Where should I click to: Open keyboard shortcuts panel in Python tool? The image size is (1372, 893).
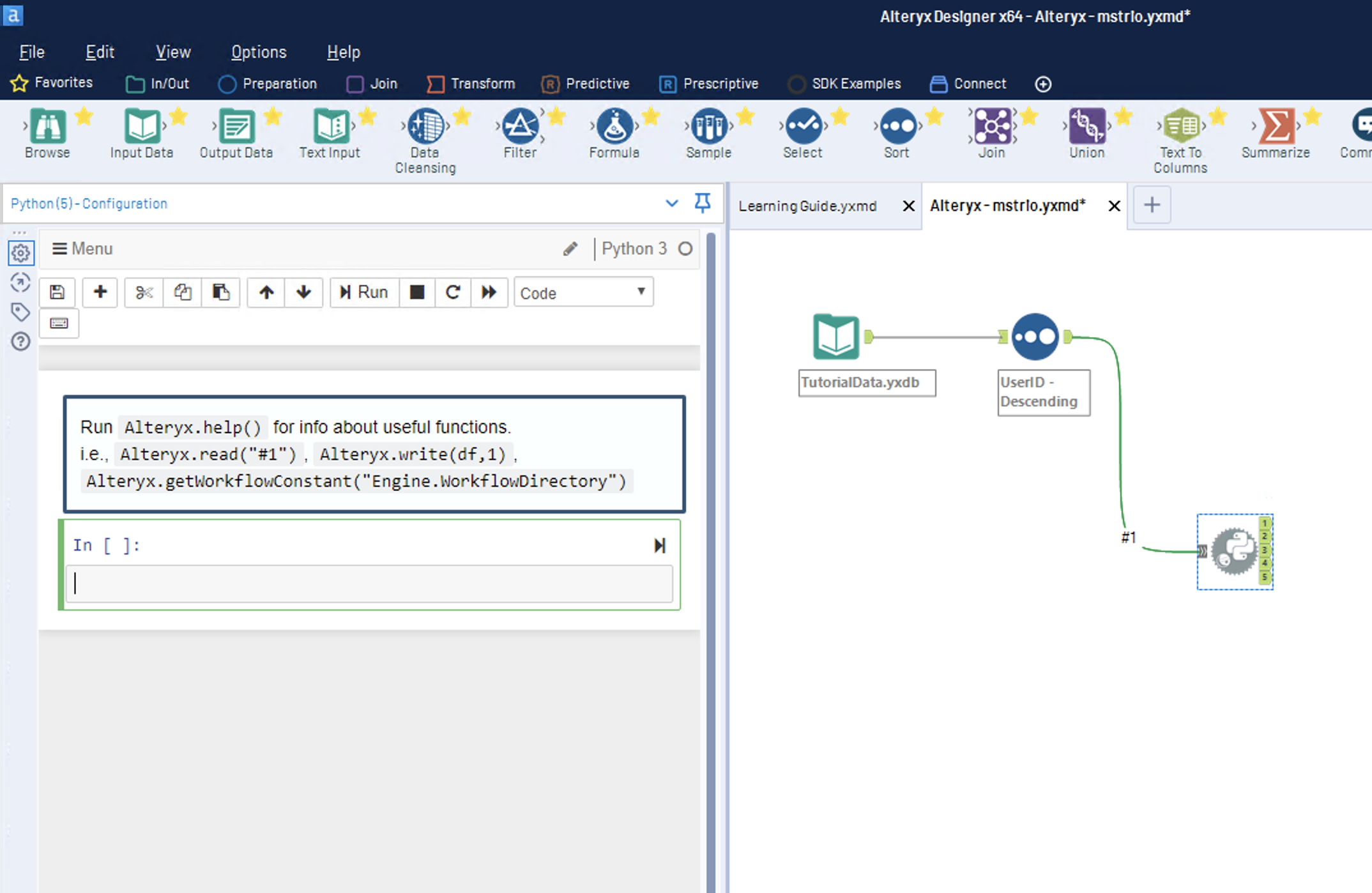click(x=59, y=323)
